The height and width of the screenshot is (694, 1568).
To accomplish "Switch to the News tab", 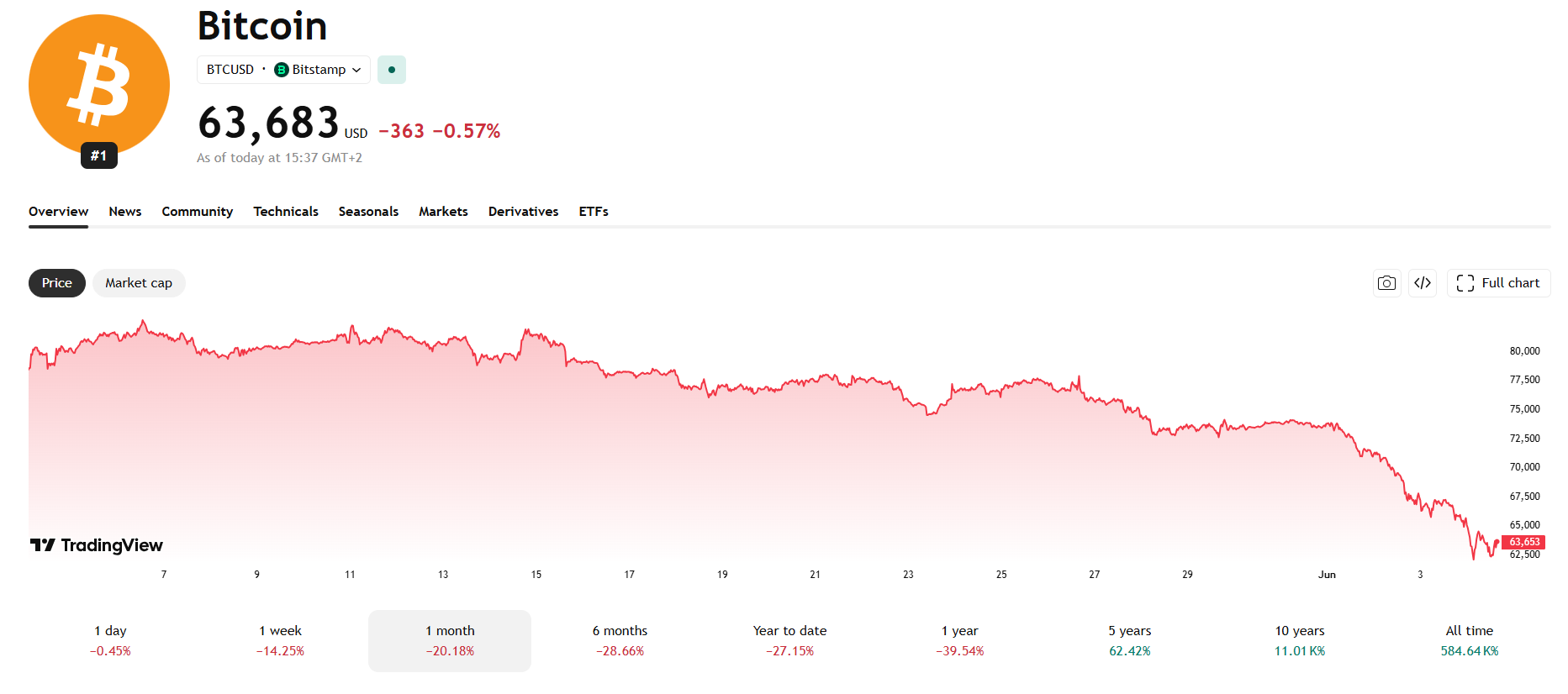I will pos(125,212).
